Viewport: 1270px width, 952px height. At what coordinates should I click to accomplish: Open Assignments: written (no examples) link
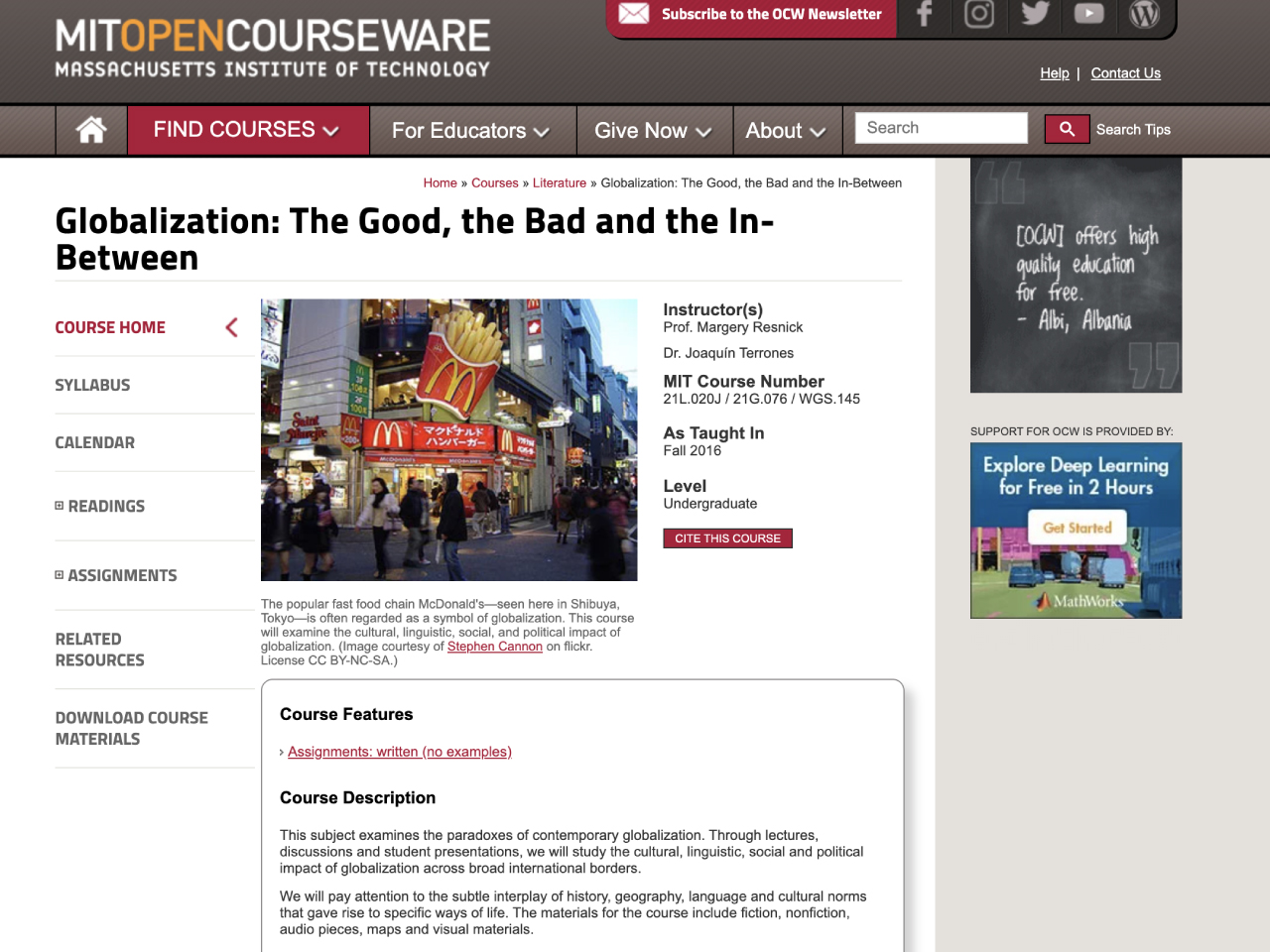coord(400,752)
